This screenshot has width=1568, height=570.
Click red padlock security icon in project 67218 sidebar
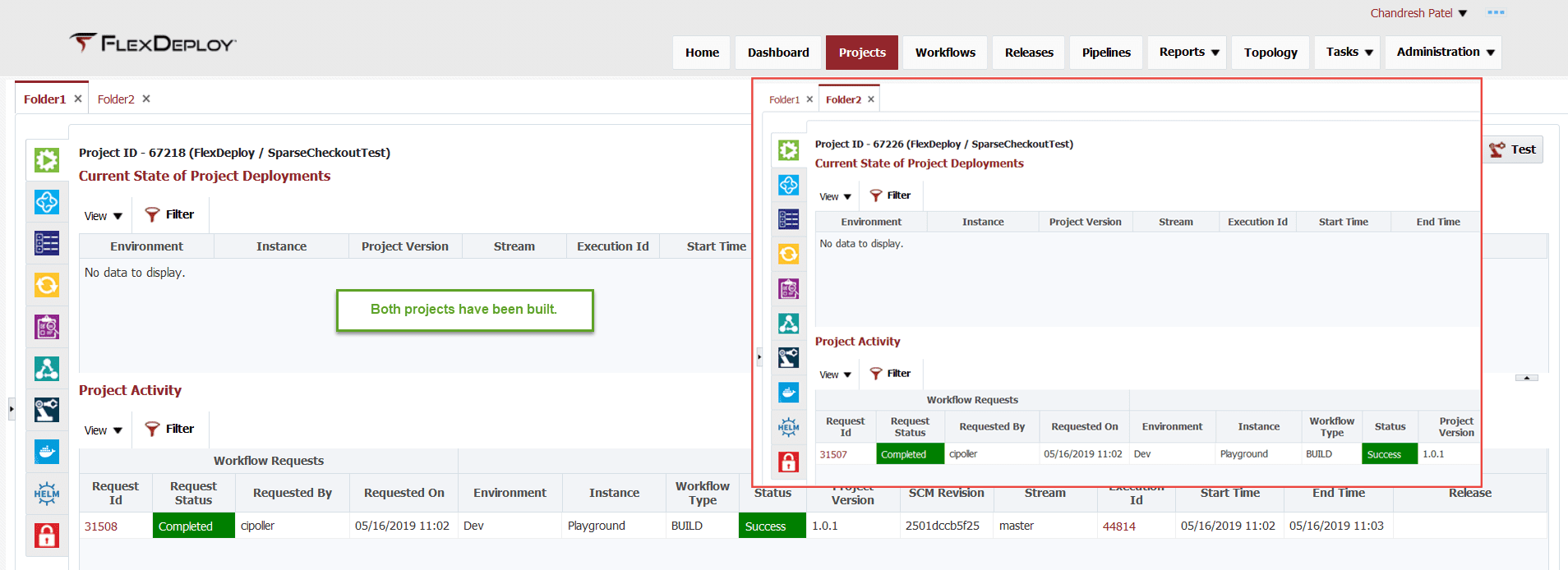click(47, 536)
